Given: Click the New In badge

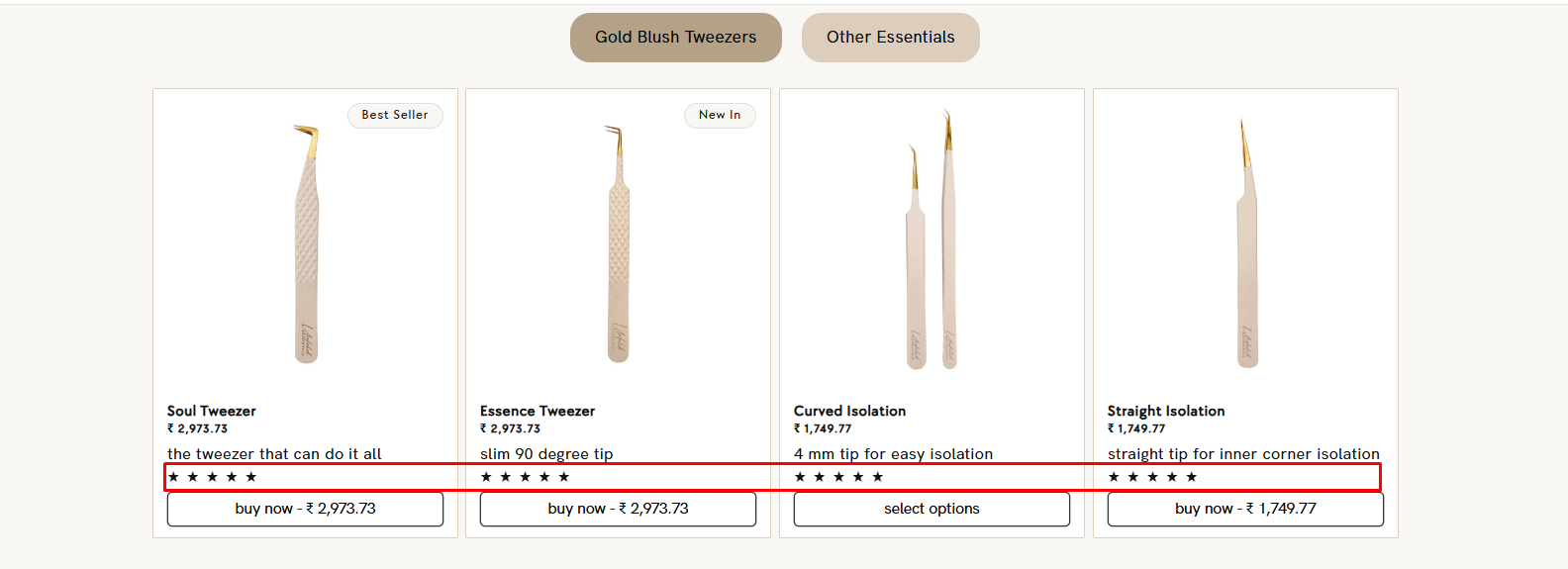Looking at the screenshot, I should coord(720,116).
